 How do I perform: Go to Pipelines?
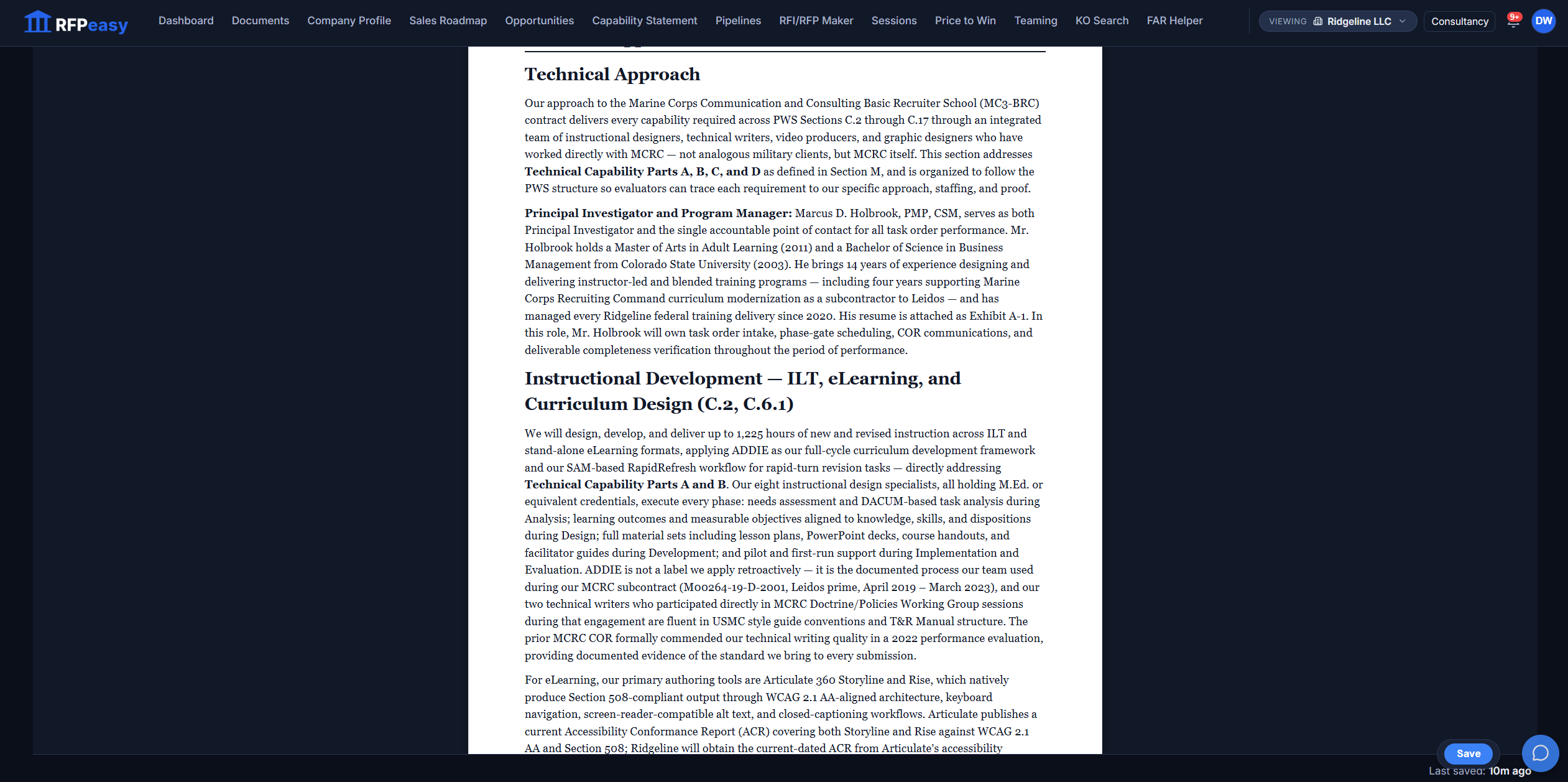(x=738, y=21)
